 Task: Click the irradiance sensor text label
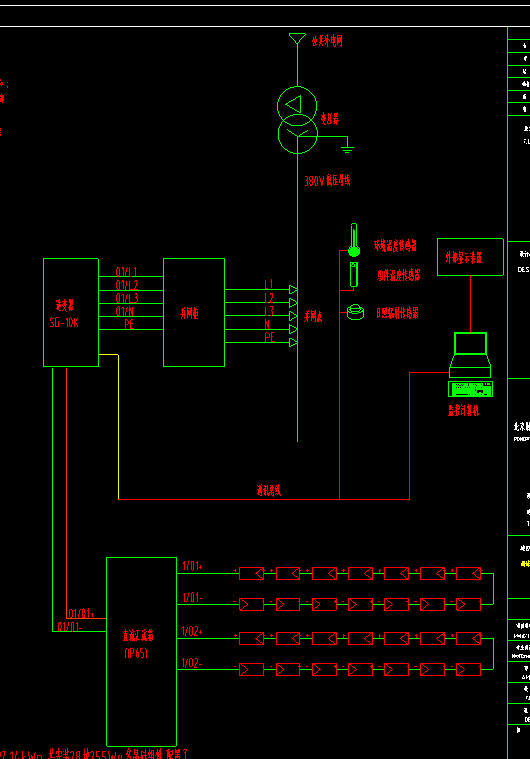(397, 313)
